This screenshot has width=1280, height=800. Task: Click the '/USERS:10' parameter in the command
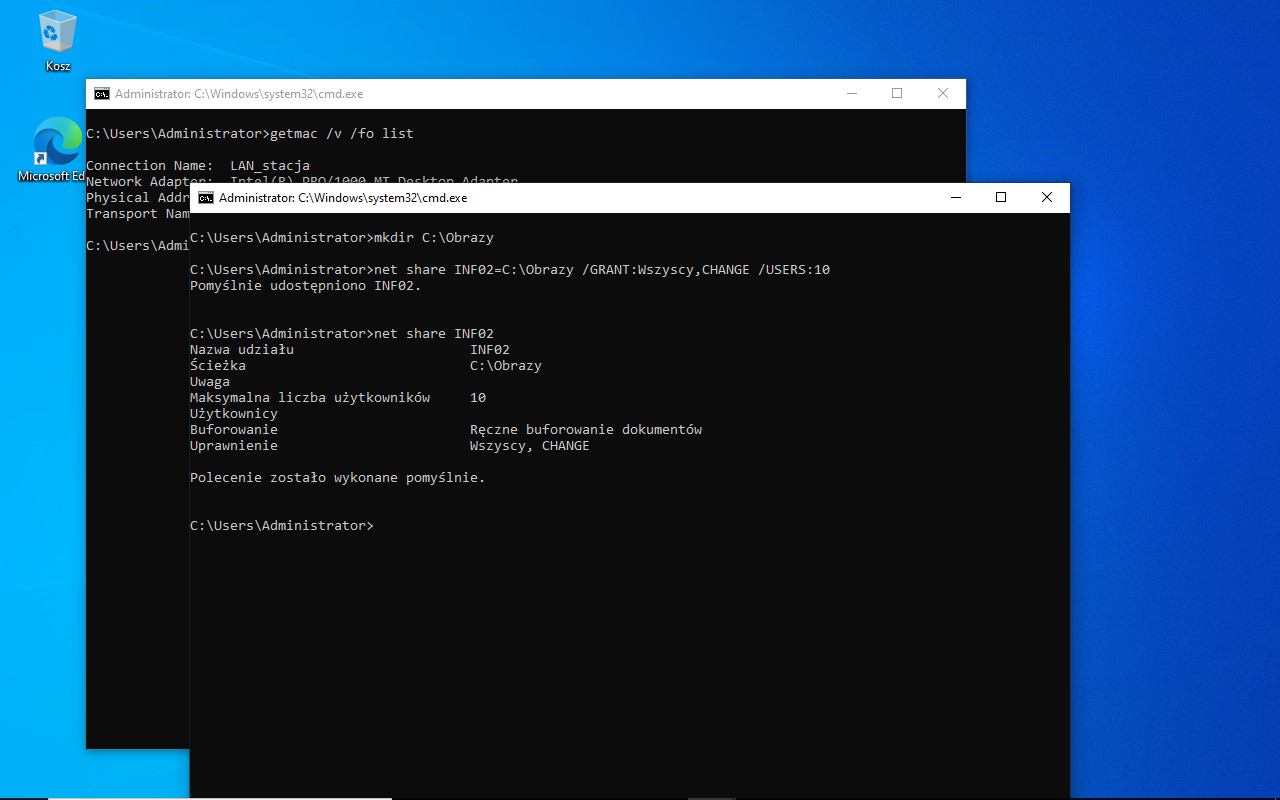pyautogui.click(x=794, y=270)
